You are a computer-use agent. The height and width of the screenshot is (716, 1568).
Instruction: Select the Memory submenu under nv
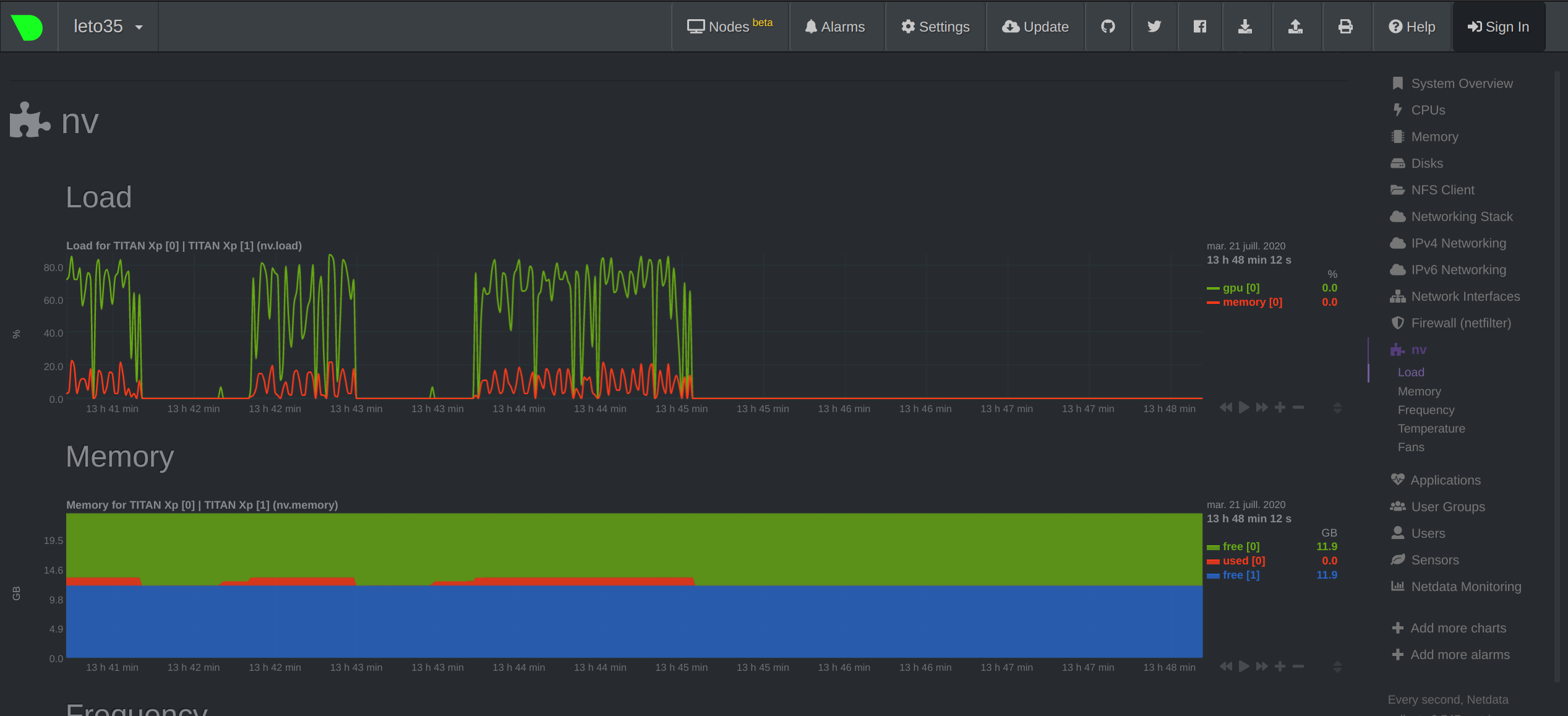(1420, 391)
